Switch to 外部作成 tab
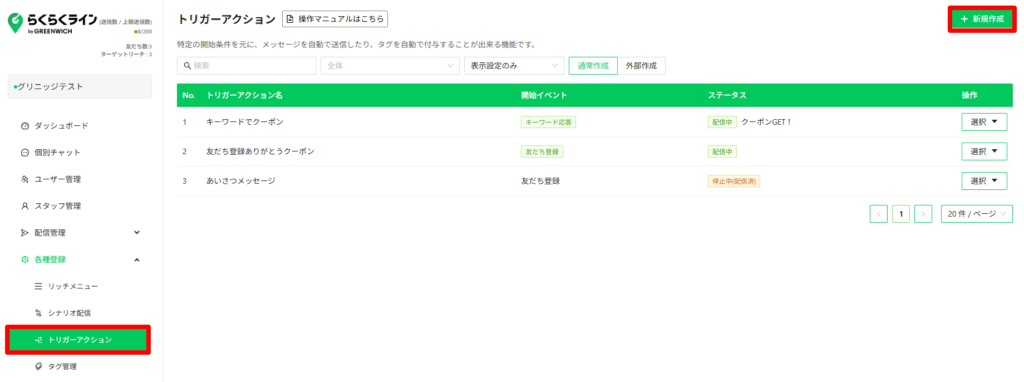Viewport: 1024px width, 382px height. [641, 66]
